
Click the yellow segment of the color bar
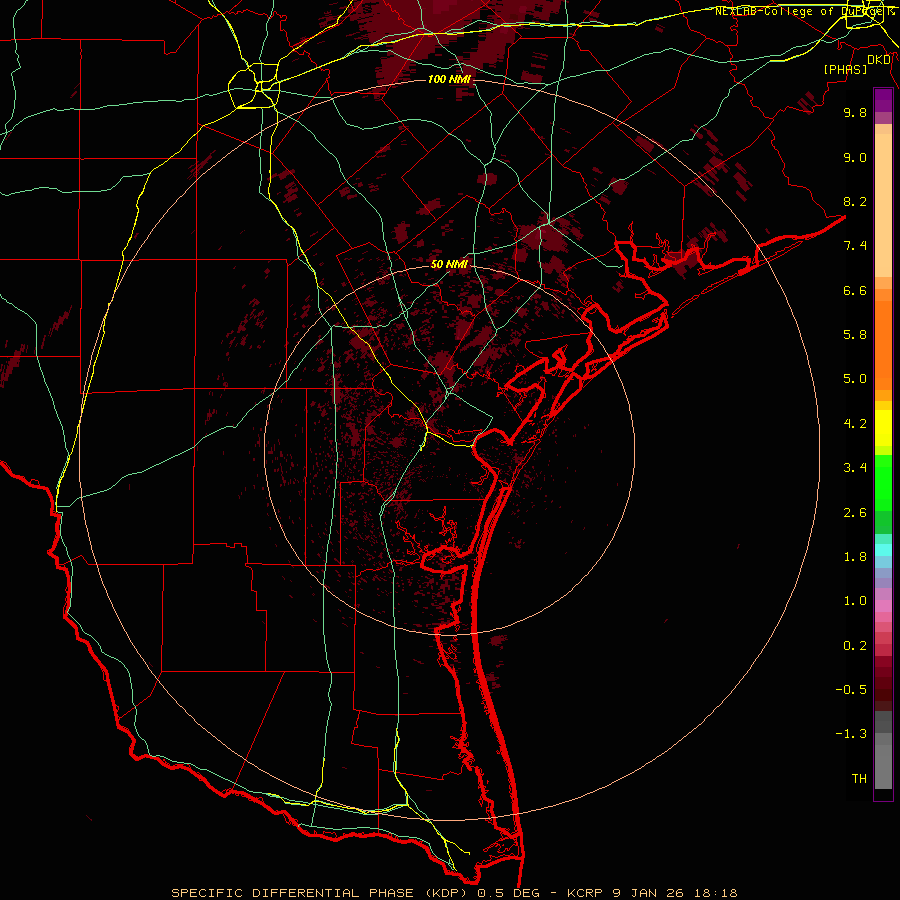[883, 428]
